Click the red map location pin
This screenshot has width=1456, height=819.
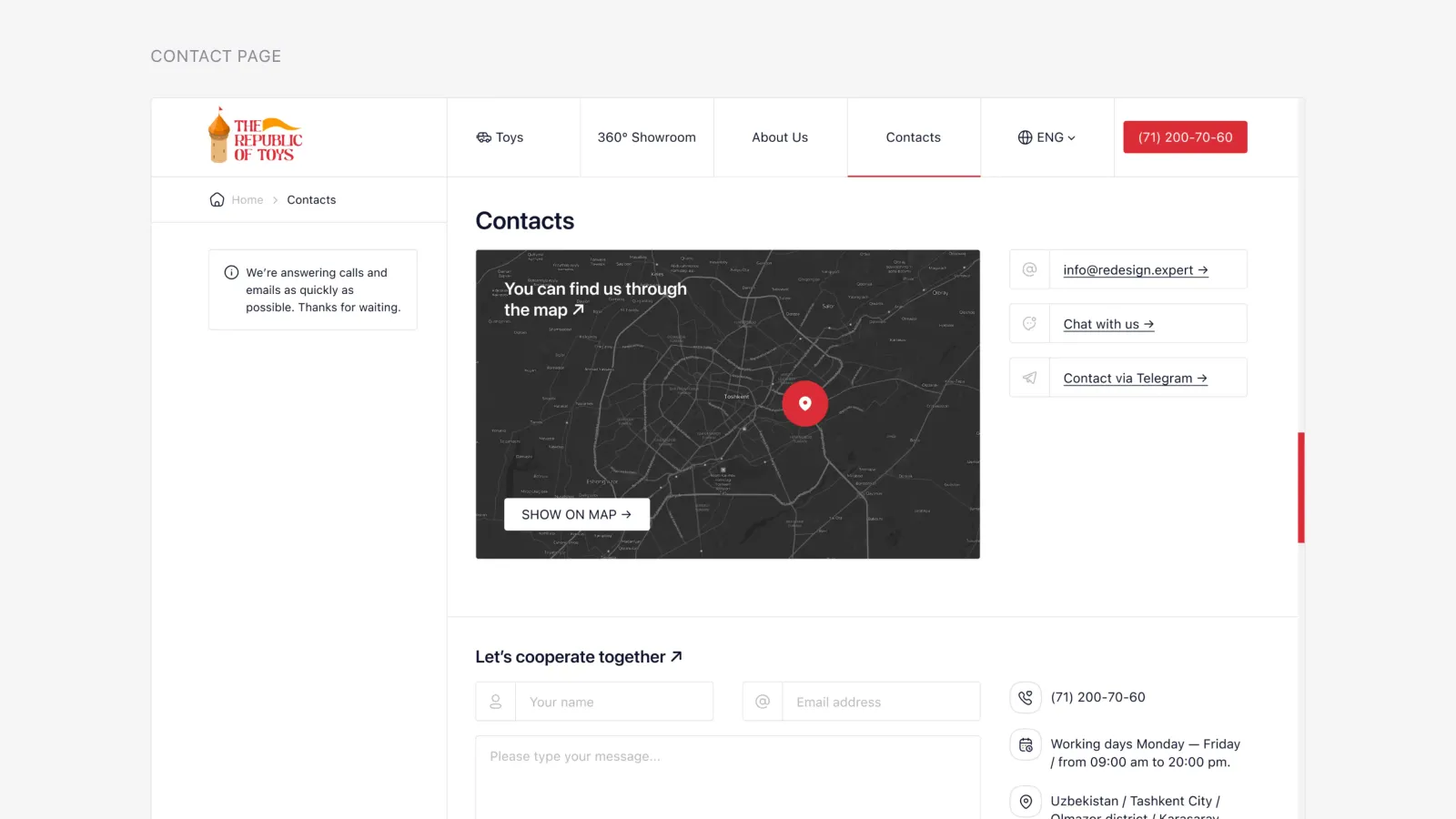coord(805,403)
